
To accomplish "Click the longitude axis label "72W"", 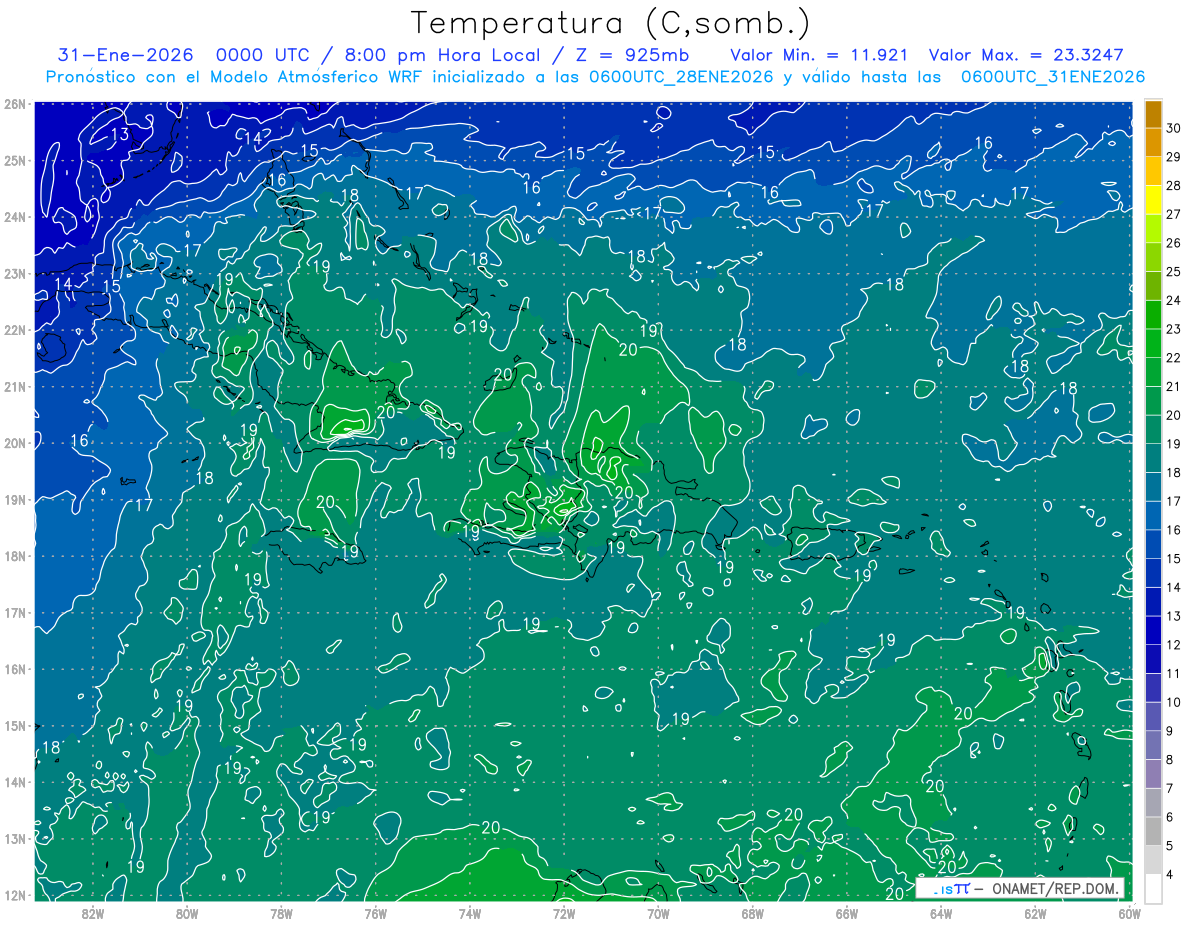I will [564, 912].
